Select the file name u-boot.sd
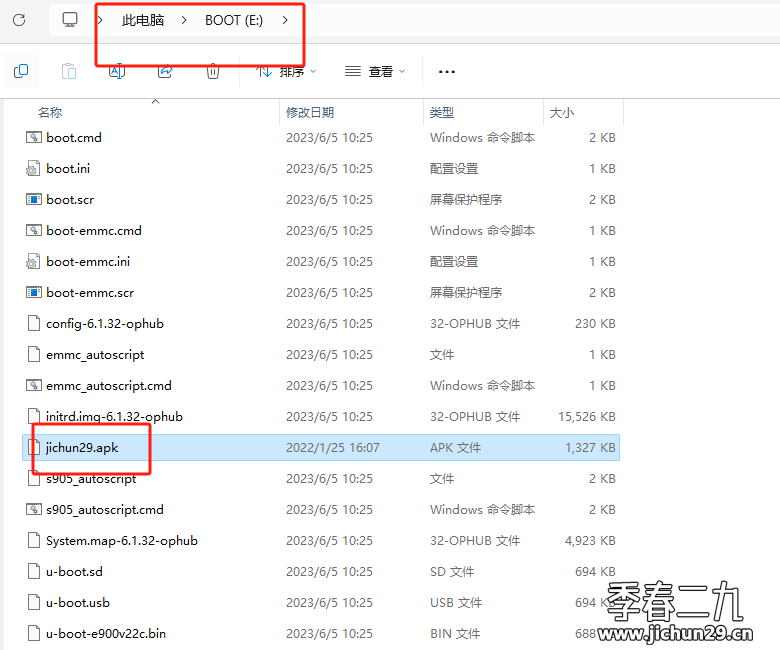The width and height of the screenshot is (780, 650). point(74,572)
